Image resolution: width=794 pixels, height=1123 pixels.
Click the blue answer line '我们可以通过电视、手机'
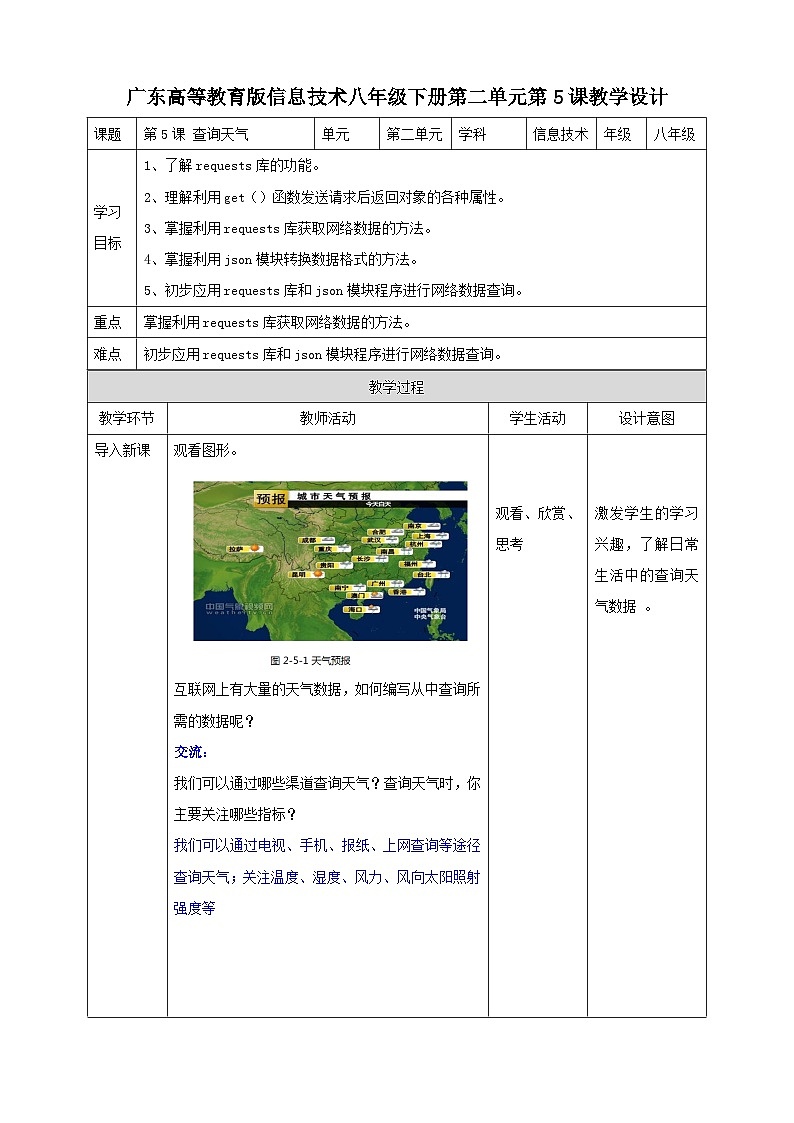click(x=326, y=846)
